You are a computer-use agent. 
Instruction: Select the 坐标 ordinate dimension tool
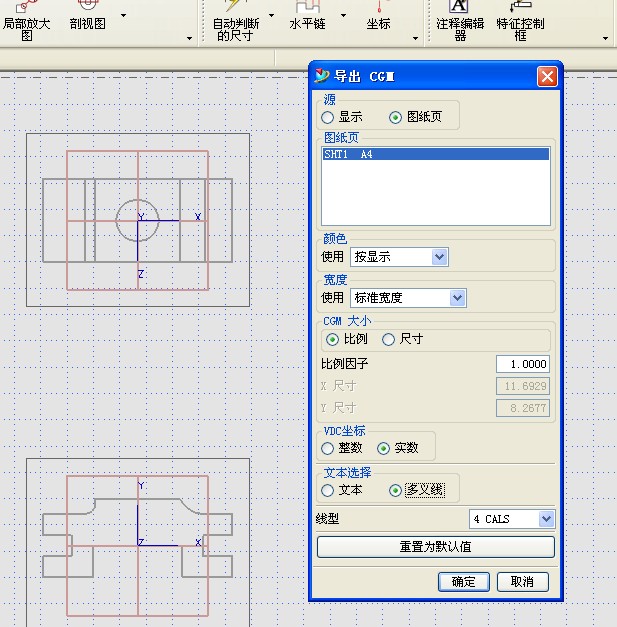[x=378, y=17]
